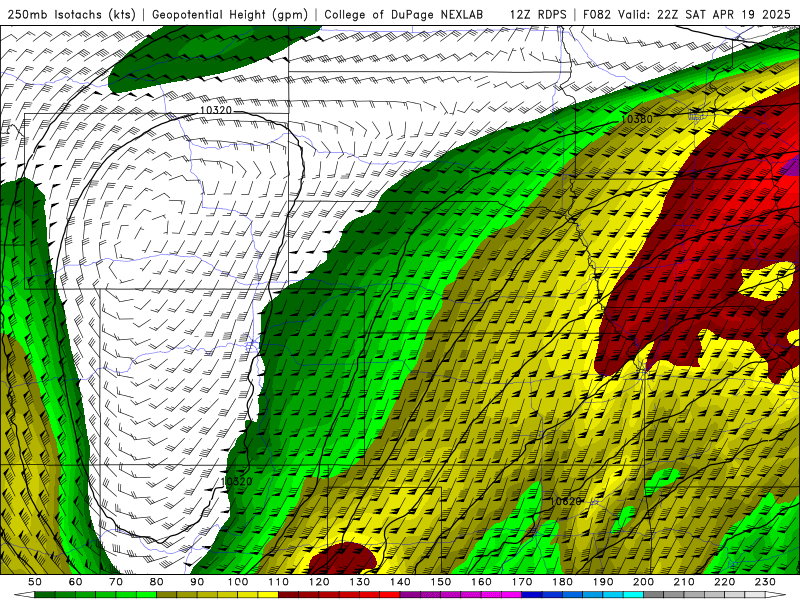Click the 10320 contour label in the lower map
The height and width of the screenshot is (600, 800).
pos(236,481)
